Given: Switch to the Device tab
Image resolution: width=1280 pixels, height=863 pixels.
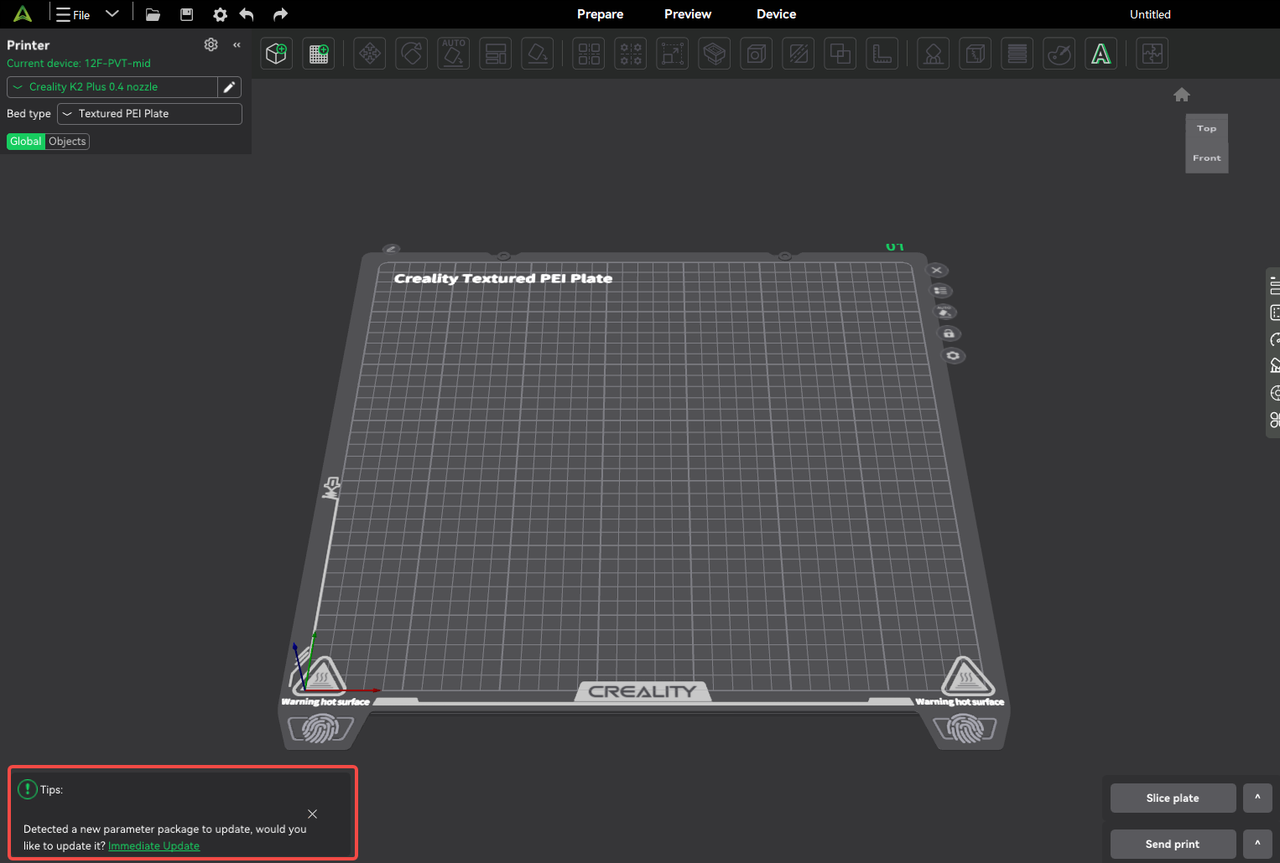Looking at the screenshot, I should 776,14.
